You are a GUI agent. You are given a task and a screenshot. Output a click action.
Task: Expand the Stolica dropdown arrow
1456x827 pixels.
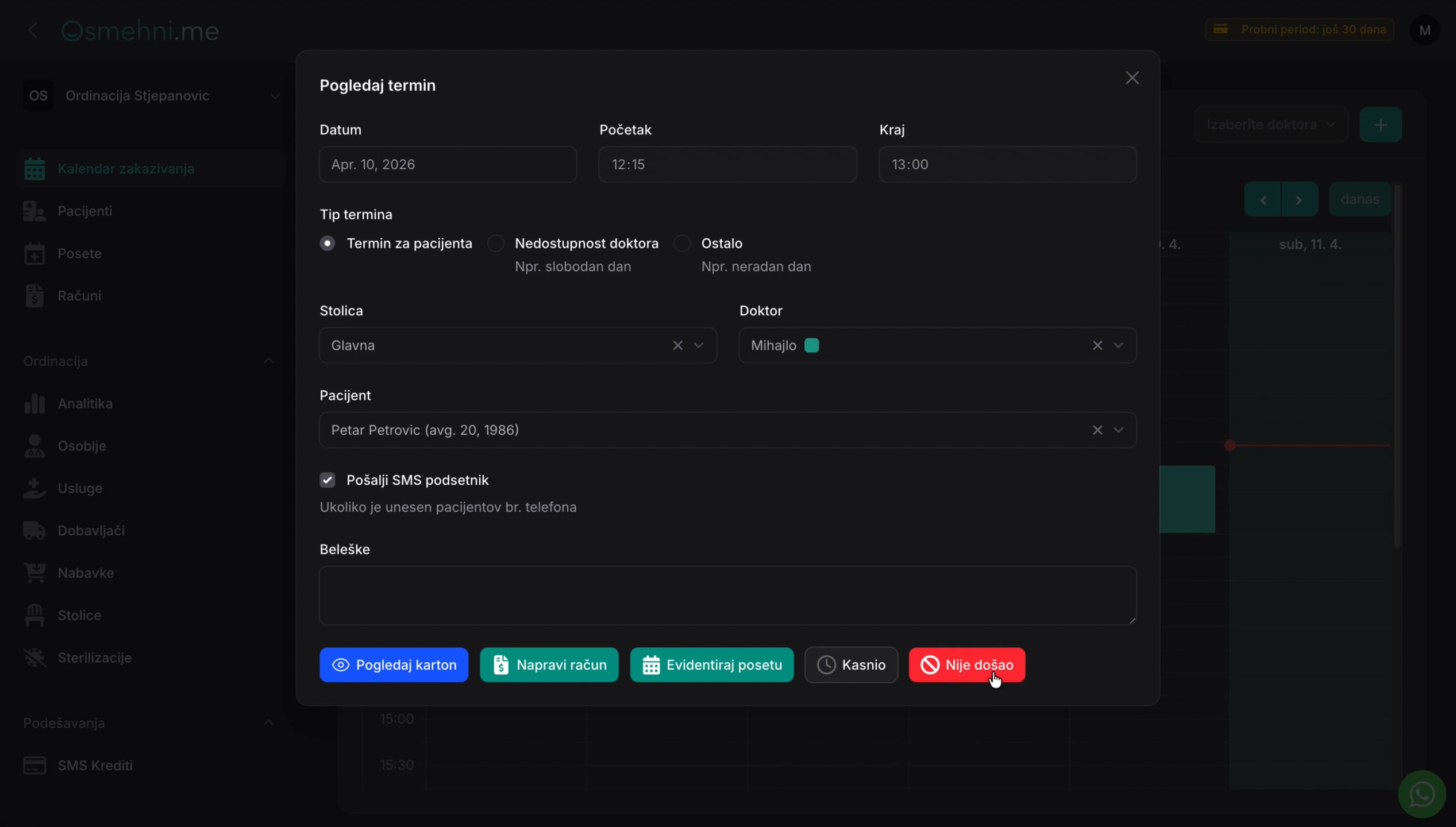tap(699, 345)
